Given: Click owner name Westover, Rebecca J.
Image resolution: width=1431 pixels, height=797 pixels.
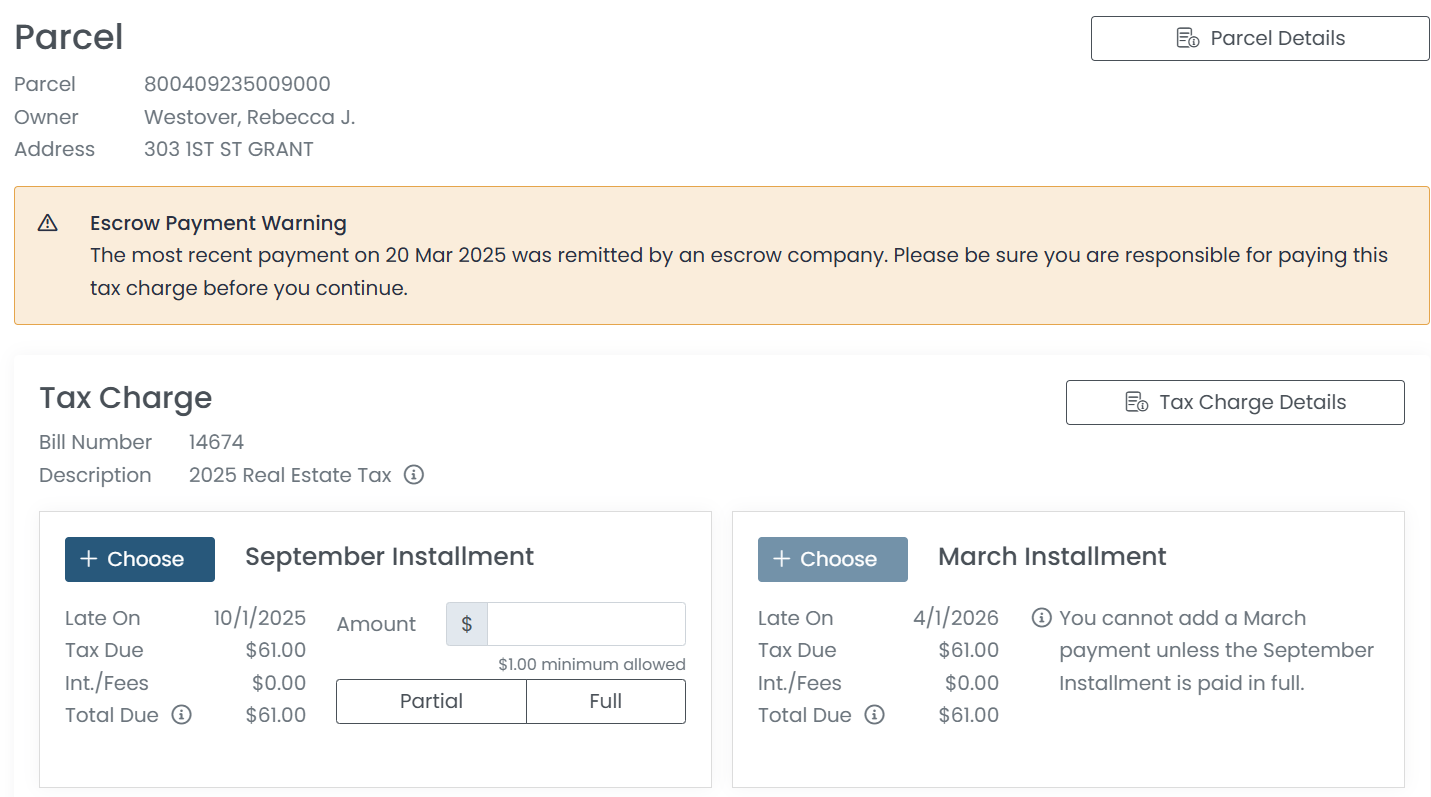Looking at the screenshot, I should [x=249, y=117].
